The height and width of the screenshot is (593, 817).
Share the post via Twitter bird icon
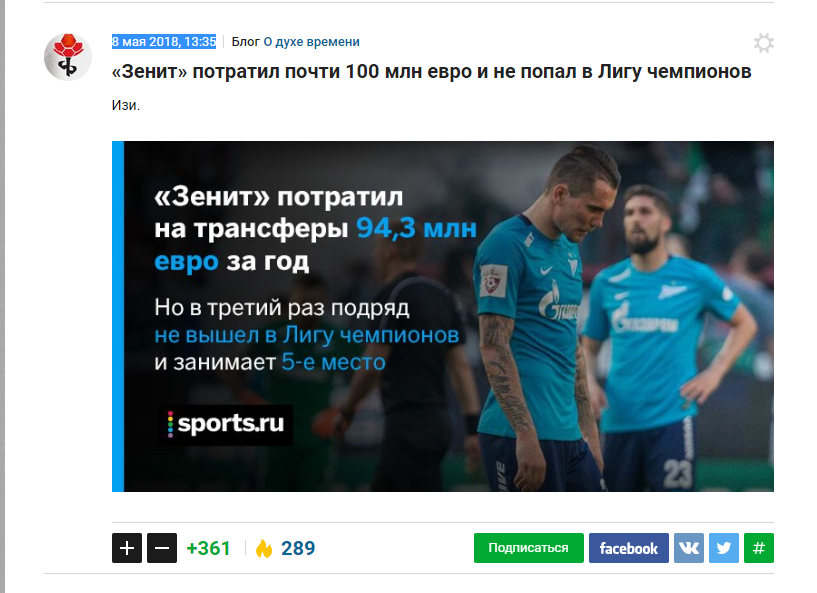coord(724,548)
